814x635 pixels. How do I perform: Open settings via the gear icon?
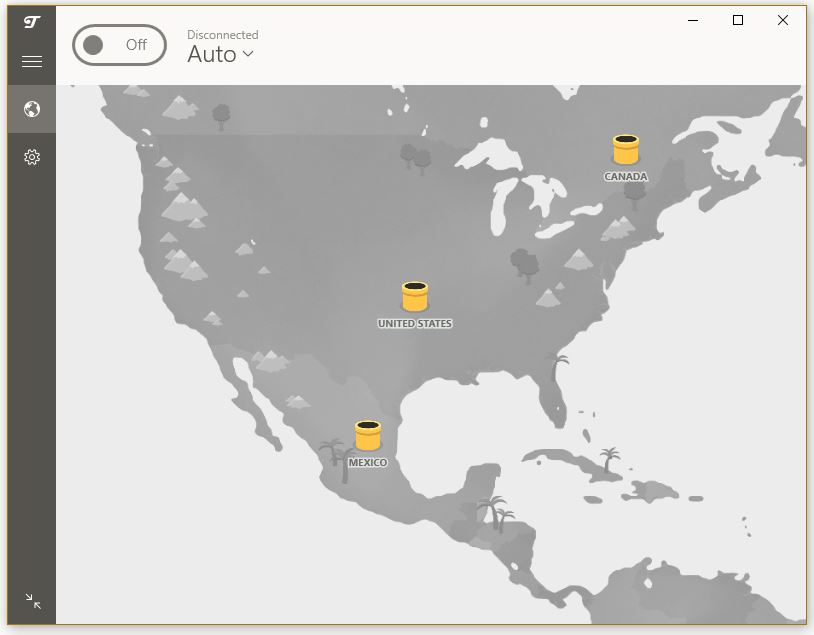tap(32, 157)
